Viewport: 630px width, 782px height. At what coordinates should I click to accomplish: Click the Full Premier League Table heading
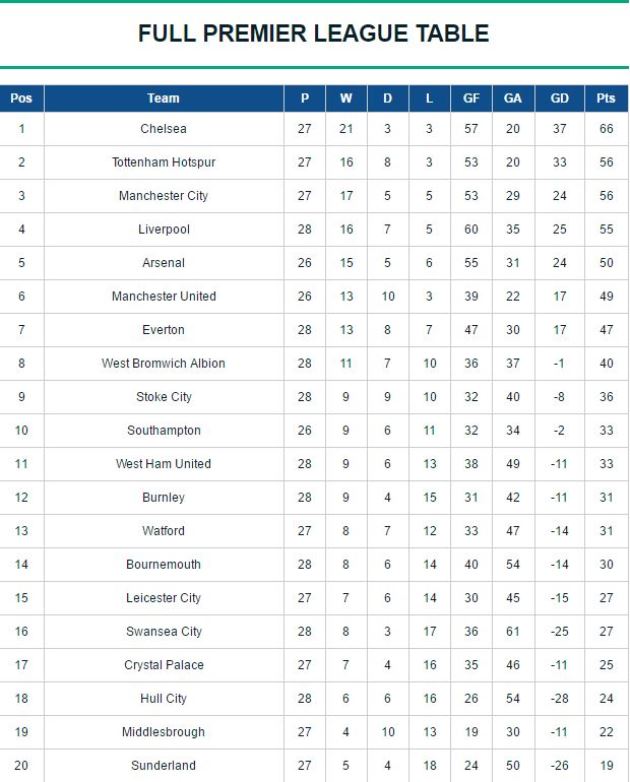pos(313,33)
